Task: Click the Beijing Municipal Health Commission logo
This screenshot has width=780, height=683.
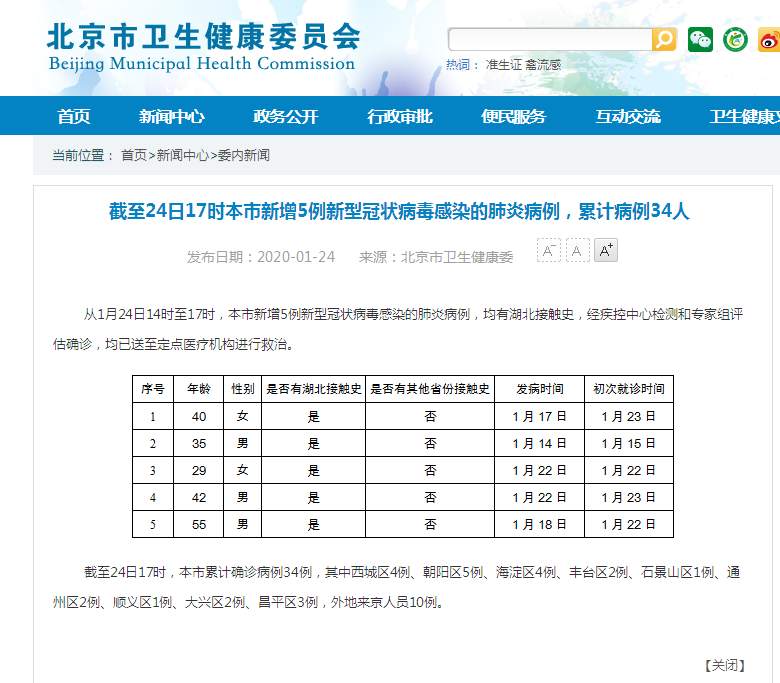Action: point(202,45)
